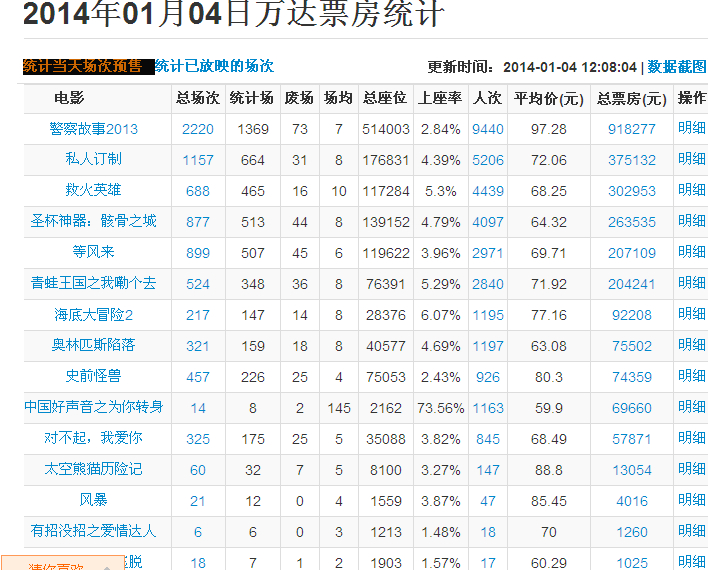The width and height of the screenshot is (708, 570).
Task: Click attendance 4439 for 救火英雄
Action: pyautogui.click(x=488, y=191)
